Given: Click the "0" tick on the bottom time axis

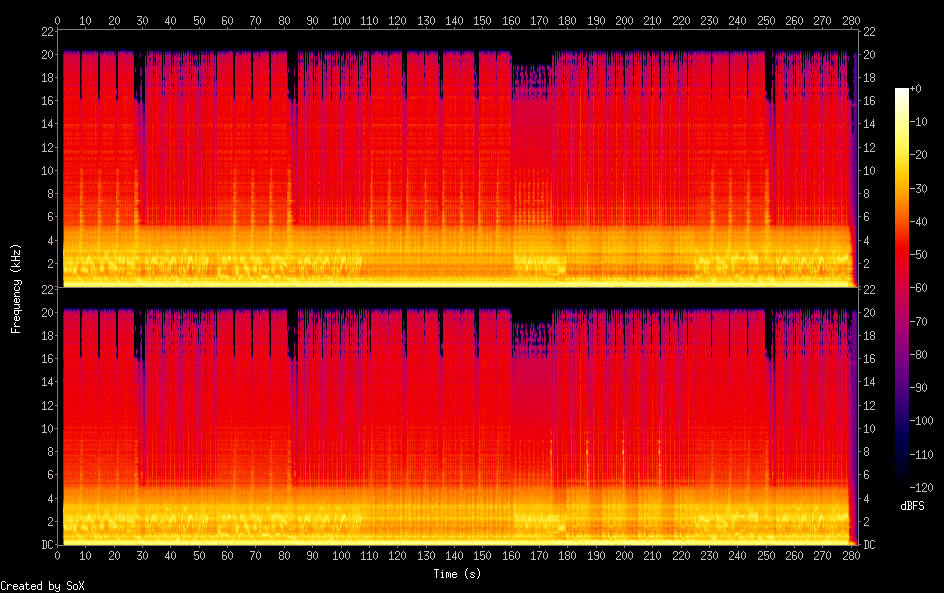Looking at the screenshot, I should 58,555.
